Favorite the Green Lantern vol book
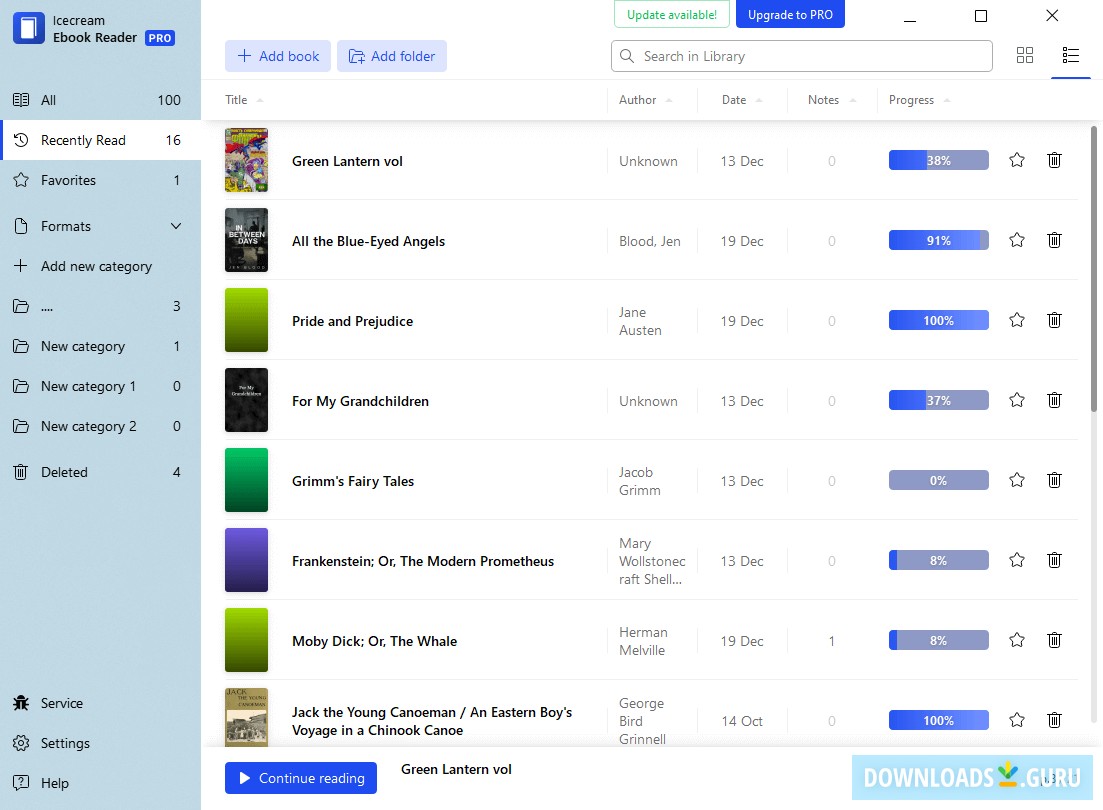Viewport: 1103px width, 810px height. 1016,160
